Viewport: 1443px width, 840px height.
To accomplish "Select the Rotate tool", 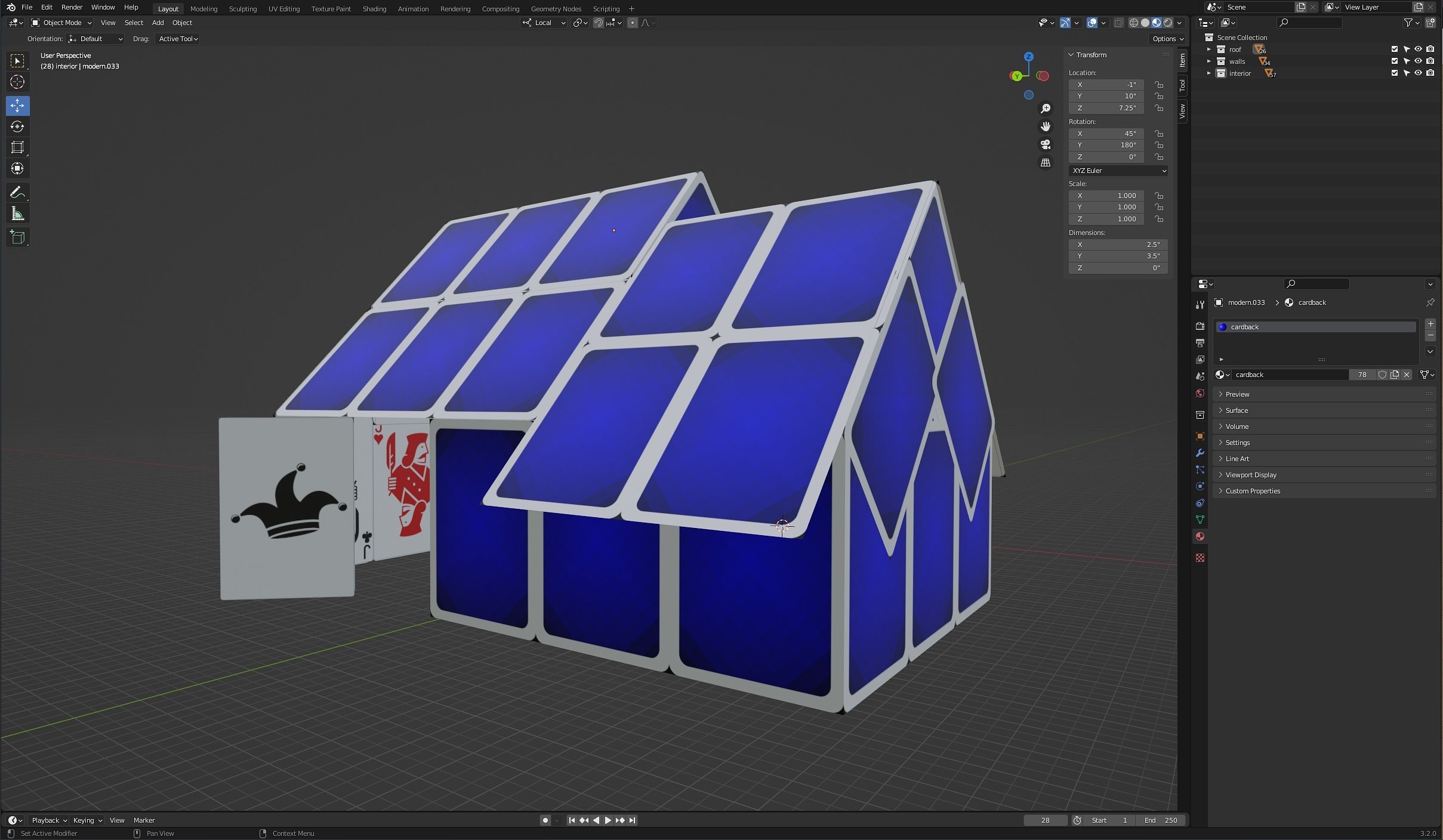I will pos(17,126).
